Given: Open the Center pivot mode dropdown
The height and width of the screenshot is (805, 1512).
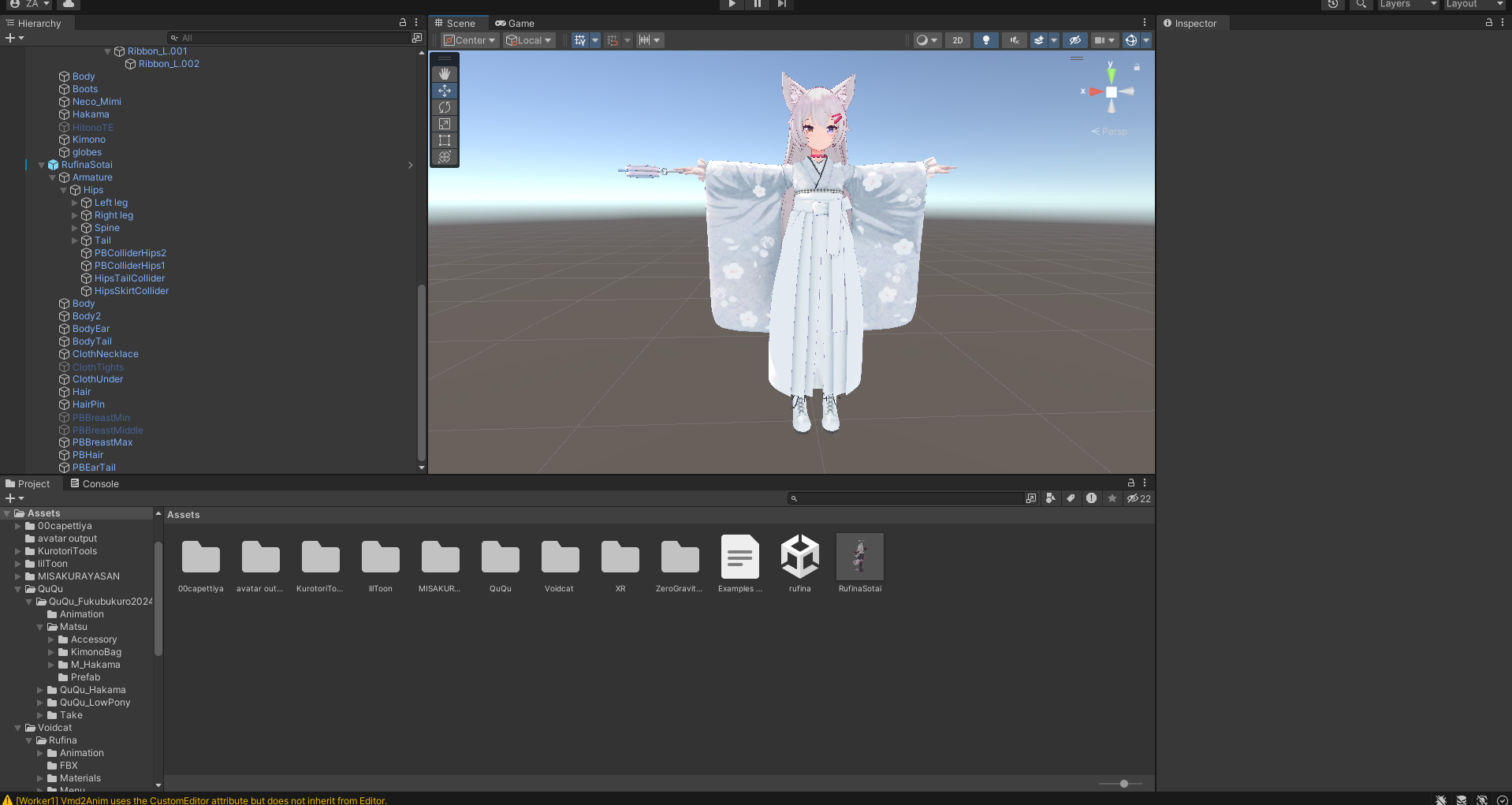Looking at the screenshot, I should pyautogui.click(x=470, y=40).
